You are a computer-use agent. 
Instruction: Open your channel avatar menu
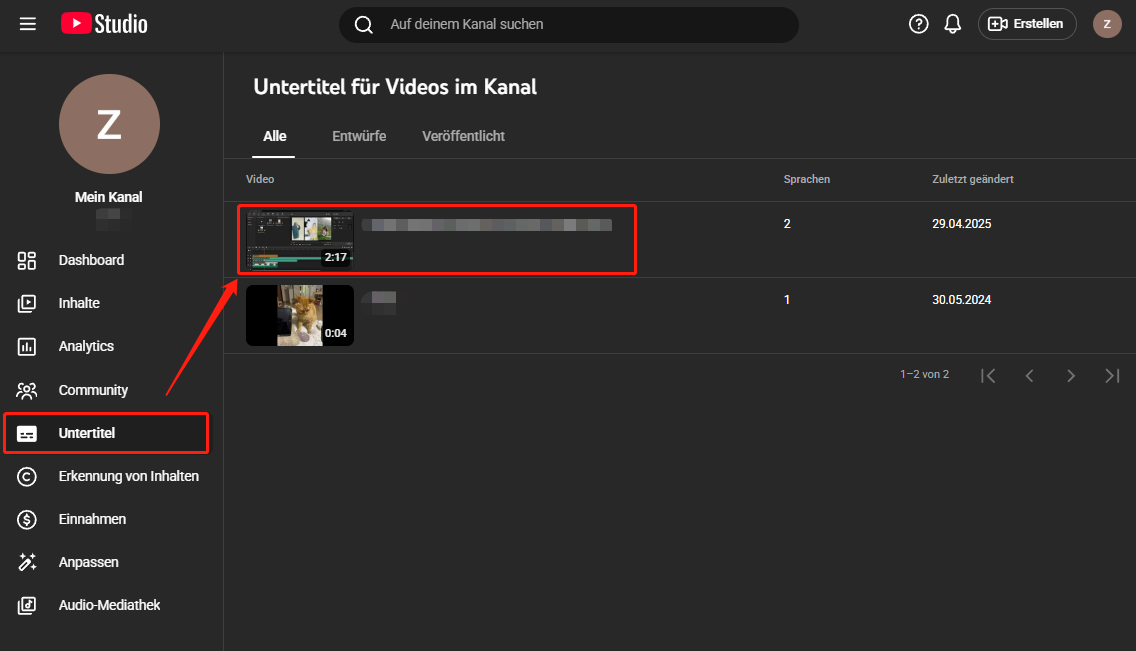point(1107,23)
